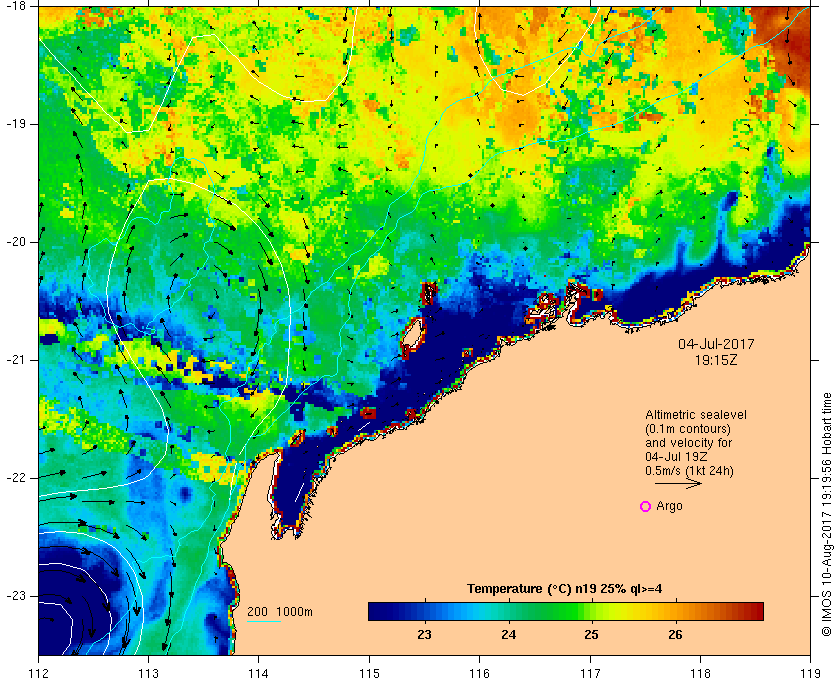
Task: Click the longitude axis label 113
Action: 148,673
